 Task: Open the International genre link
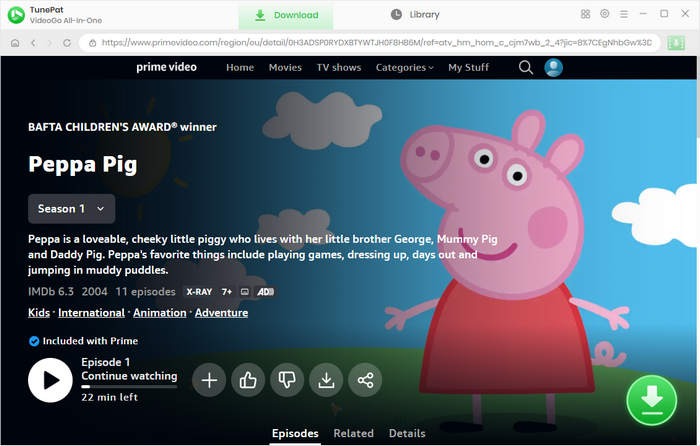(x=92, y=313)
